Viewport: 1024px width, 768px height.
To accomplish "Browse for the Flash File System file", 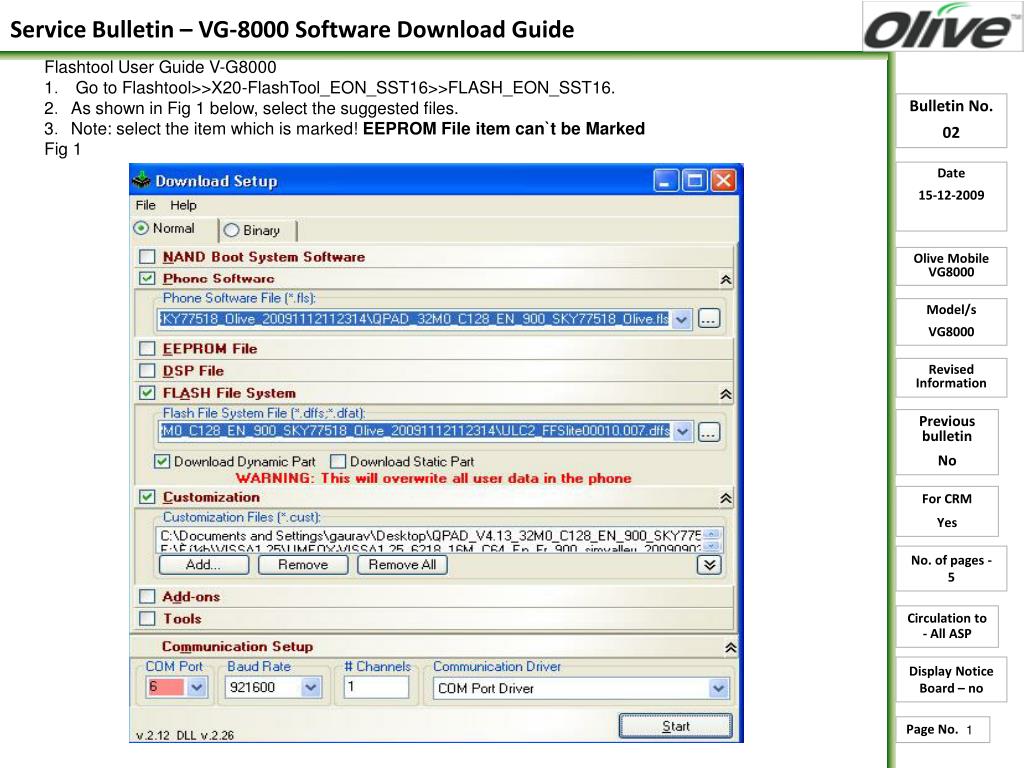I will pyautogui.click(x=709, y=432).
